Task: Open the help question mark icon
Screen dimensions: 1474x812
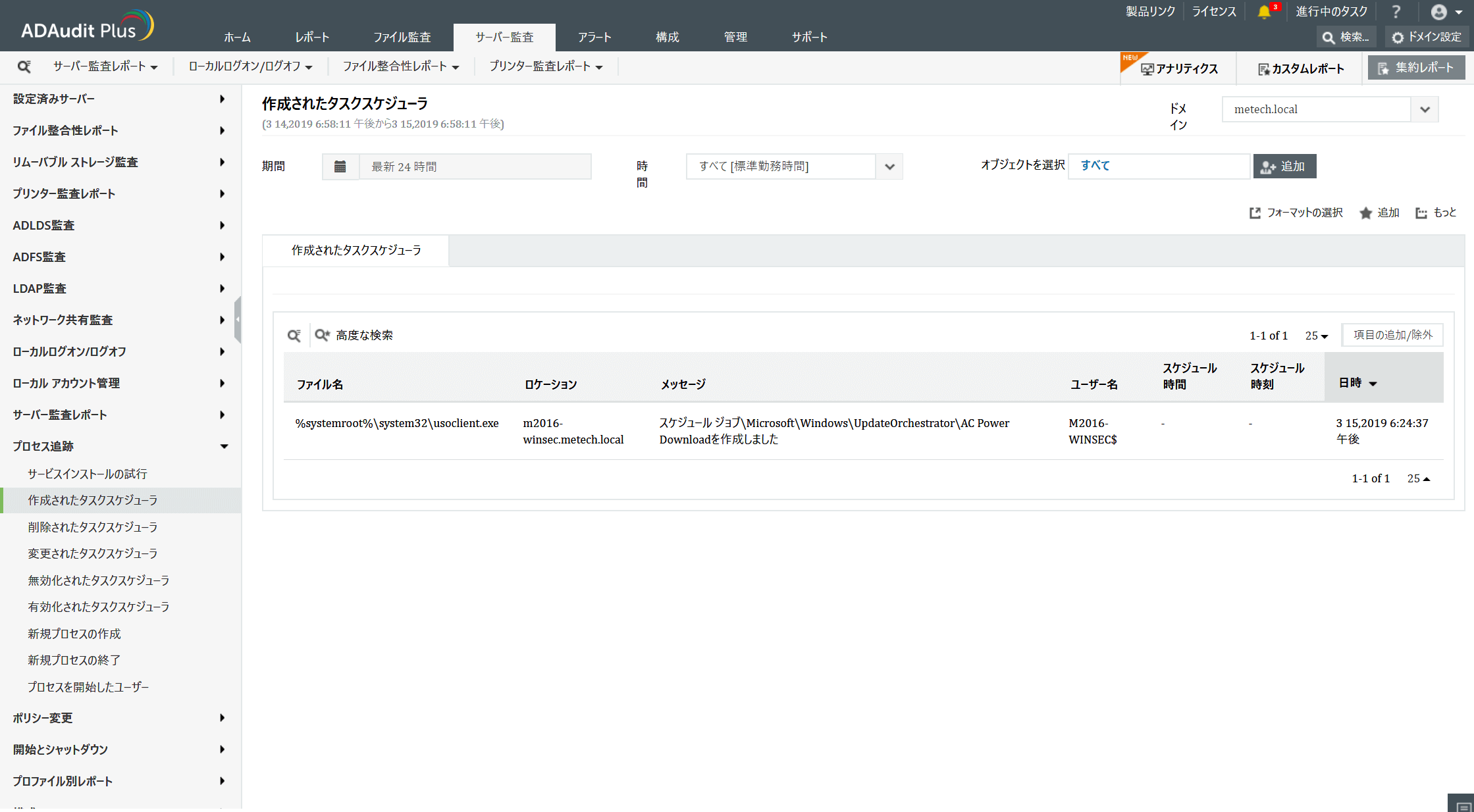Action: pos(1396,12)
